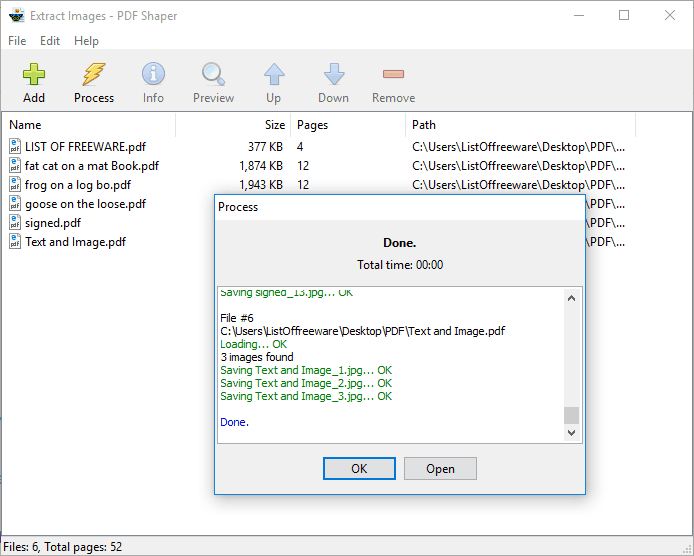Click the 377 KB size cell
Screen dimensions: 694x556
click(265, 147)
